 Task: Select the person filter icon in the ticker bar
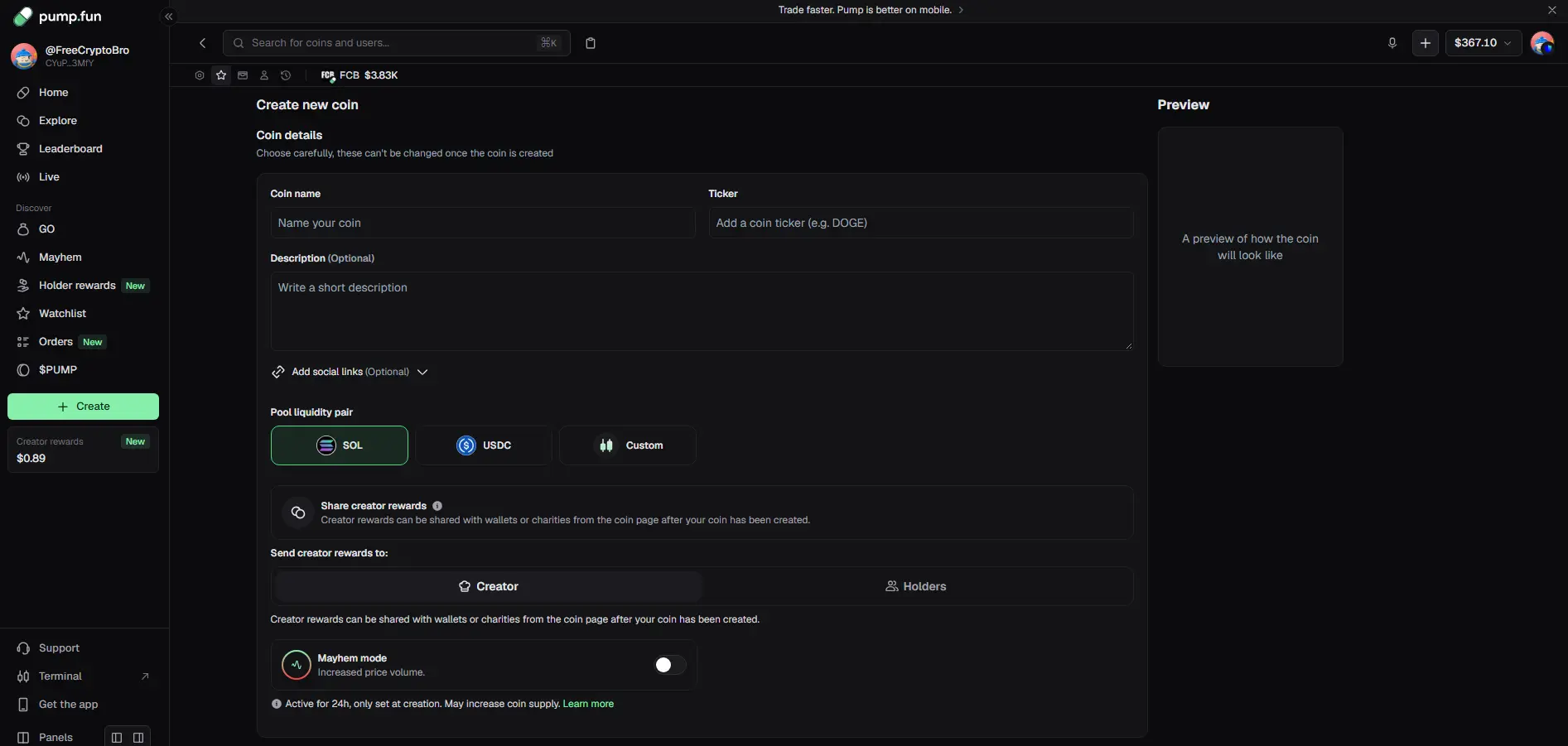pos(264,75)
